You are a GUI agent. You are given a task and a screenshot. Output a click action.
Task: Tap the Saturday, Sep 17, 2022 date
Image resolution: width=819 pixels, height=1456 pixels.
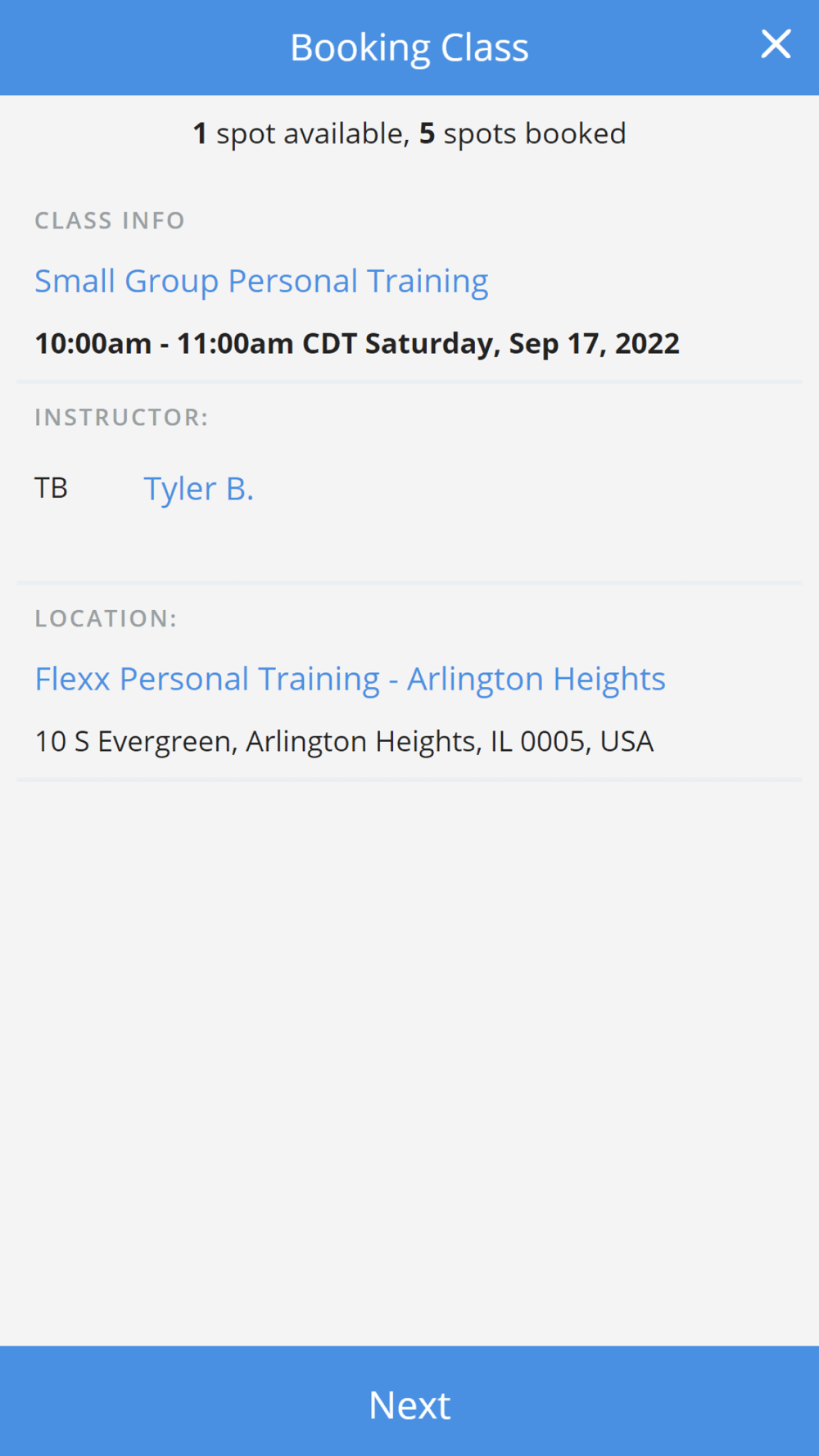pyautogui.click(x=523, y=343)
